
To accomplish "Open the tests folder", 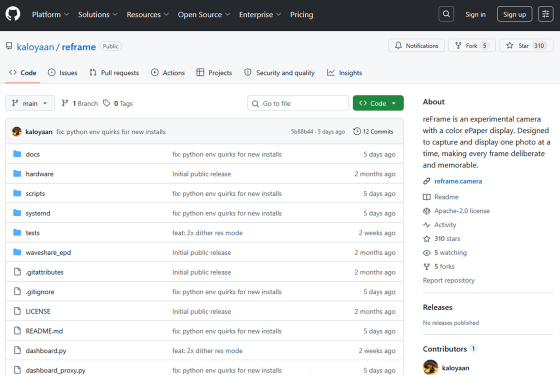I will (32, 233).
